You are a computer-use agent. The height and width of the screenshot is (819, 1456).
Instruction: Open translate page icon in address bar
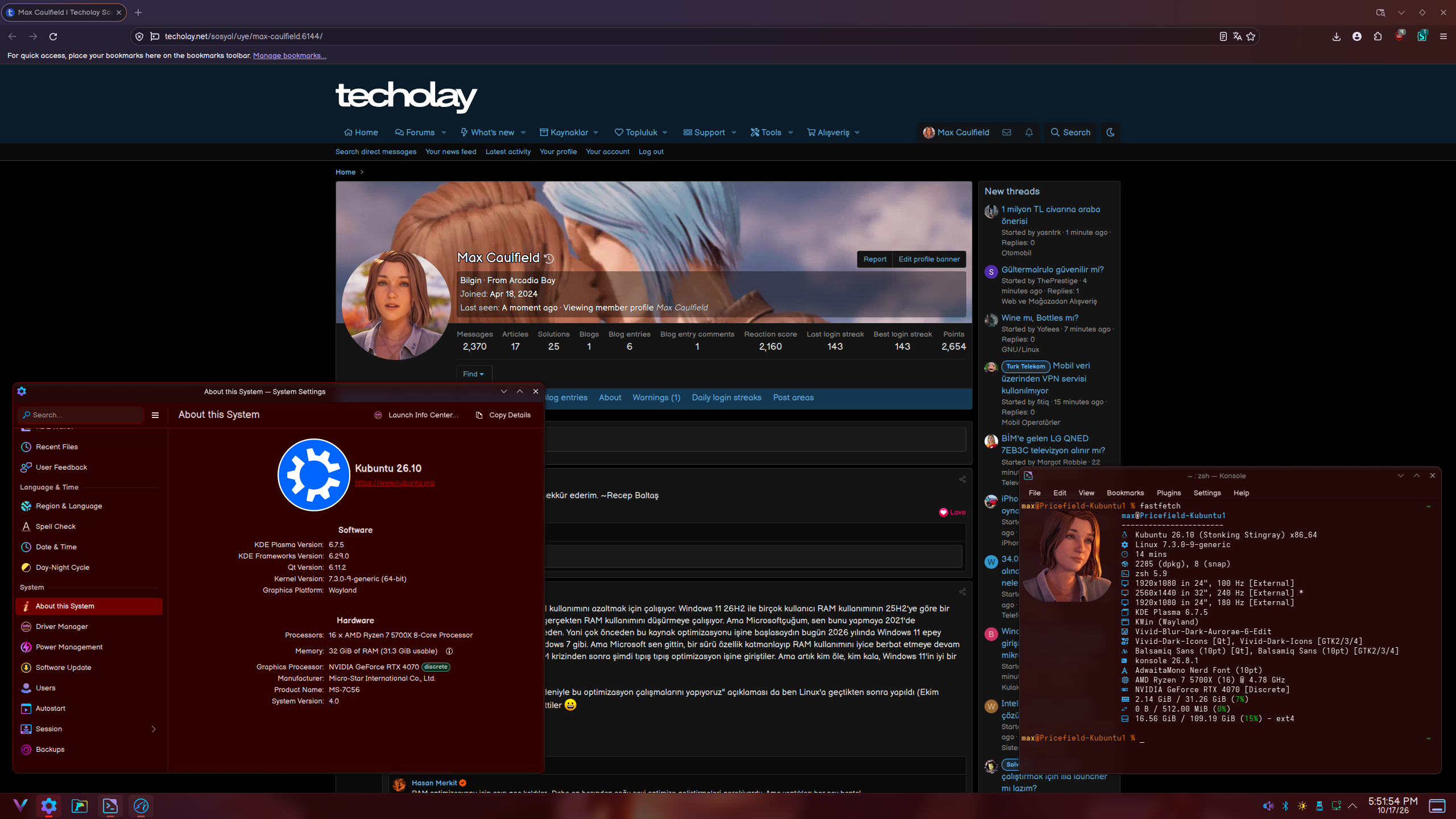click(x=1237, y=36)
